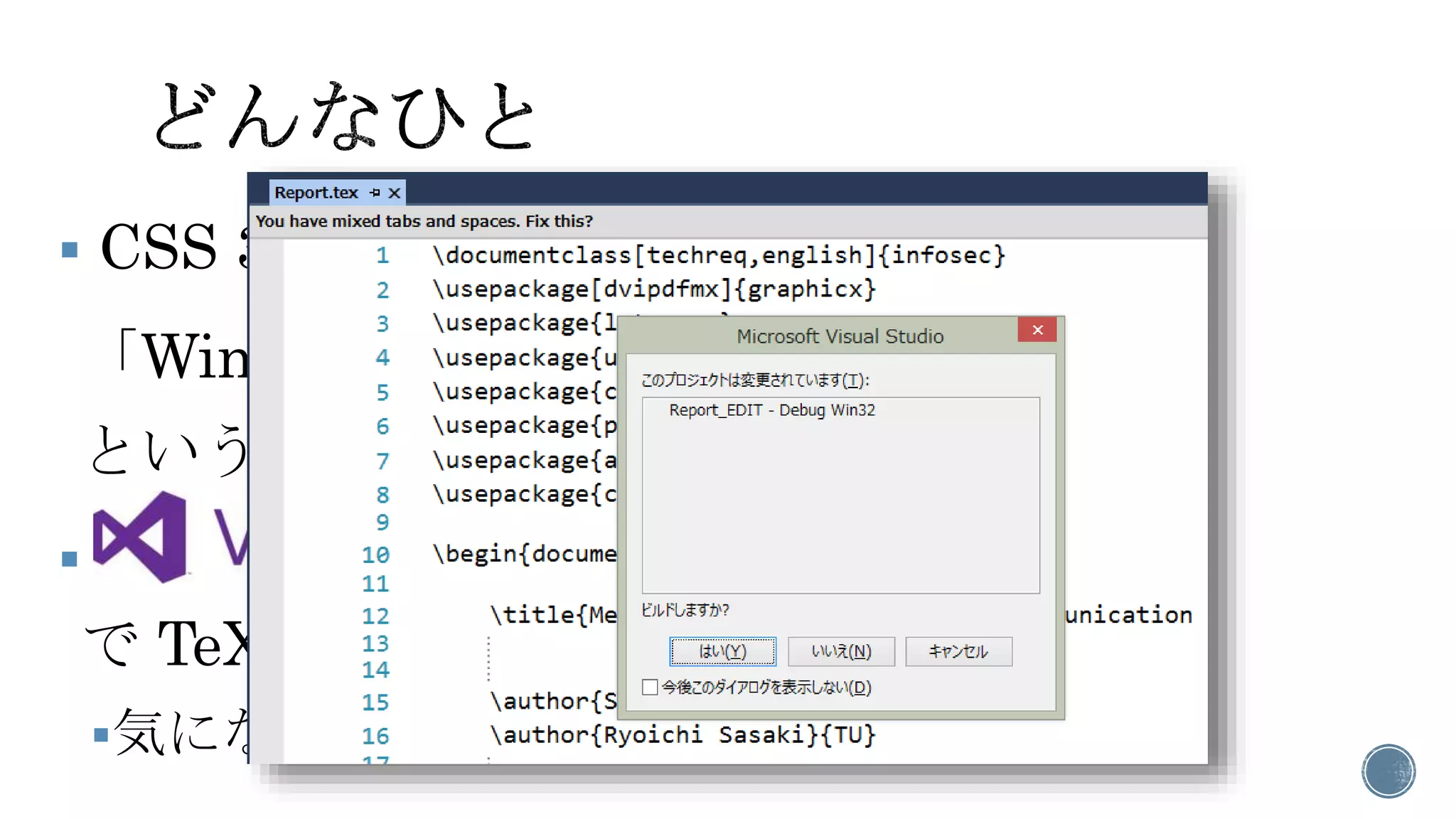This screenshot has width=1456, height=819.
Task: Click the blue circle slide badge
Action: 1388,771
